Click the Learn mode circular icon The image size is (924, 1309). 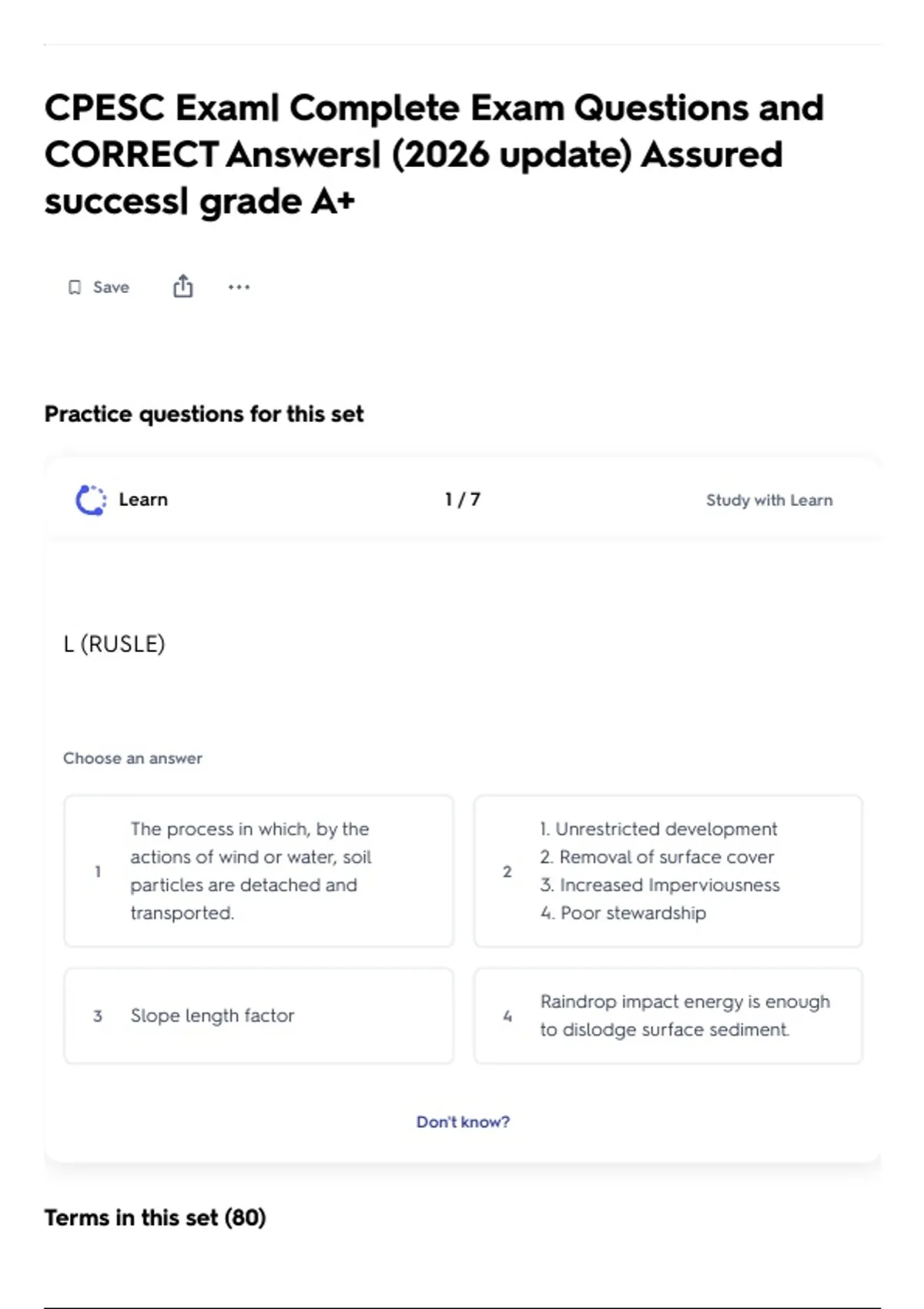(91, 500)
